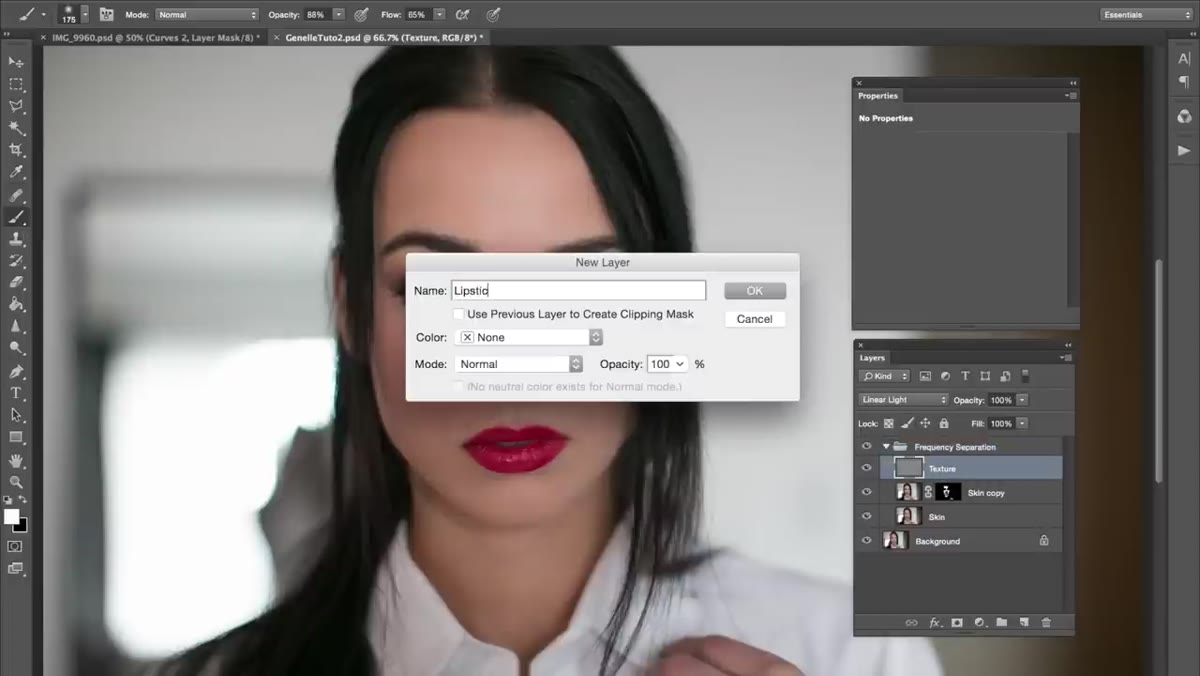Select the History Brush tool
This screenshot has width=1200, height=676.
coord(17,261)
